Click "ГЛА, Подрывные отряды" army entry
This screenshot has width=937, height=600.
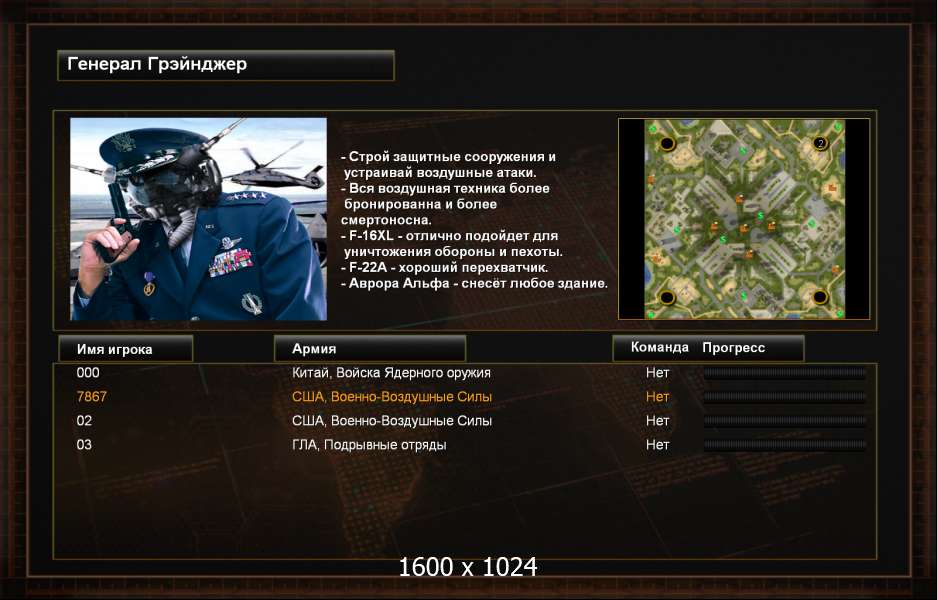point(369,445)
